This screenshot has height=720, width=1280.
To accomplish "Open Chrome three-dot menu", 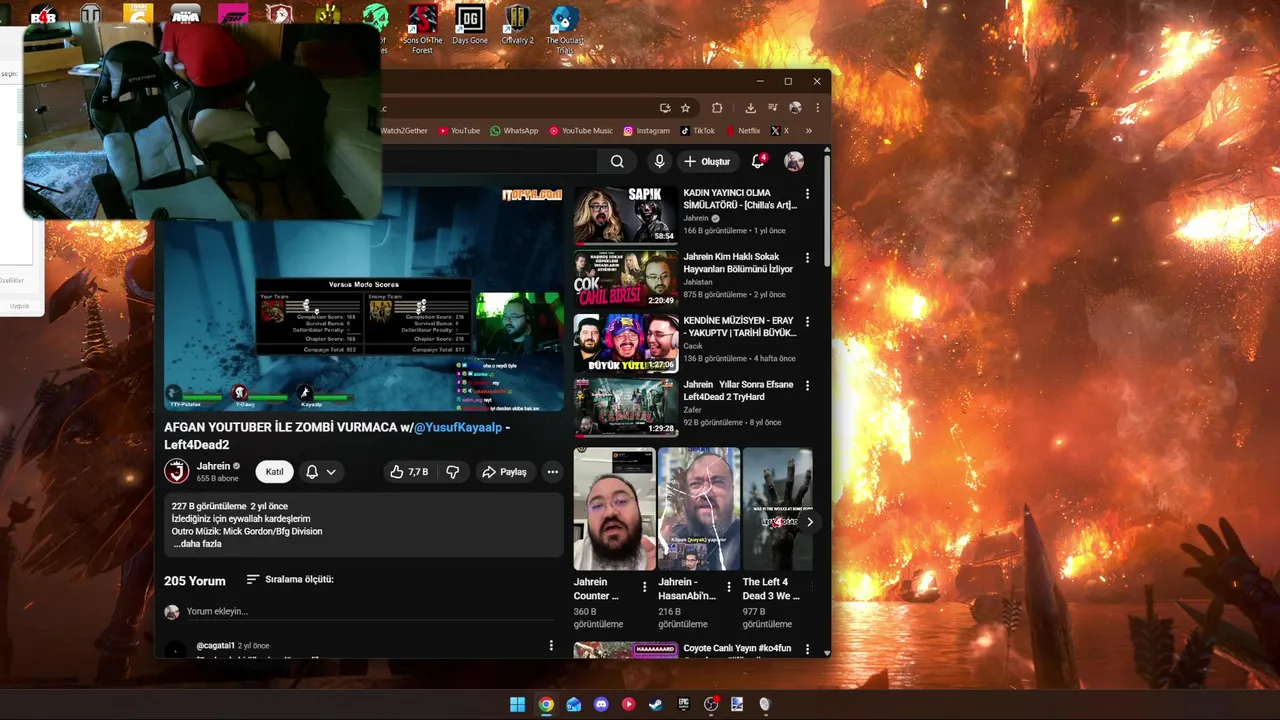I will (x=817, y=108).
